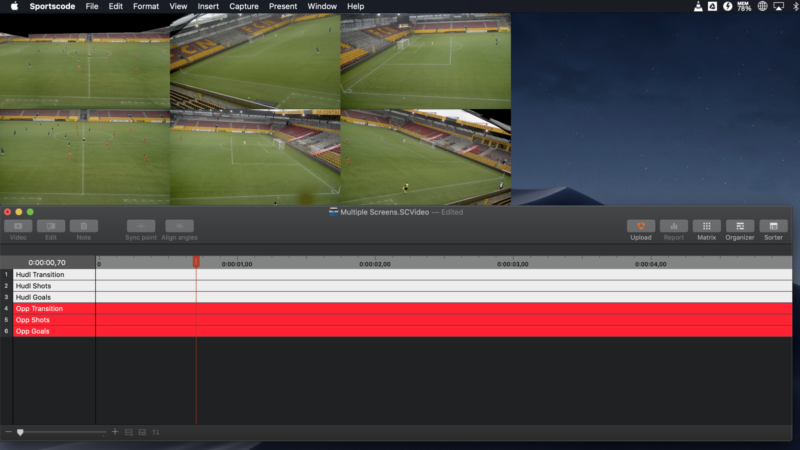Click the Report toolbar icon
800x450 pixels.
click(674, 226)
